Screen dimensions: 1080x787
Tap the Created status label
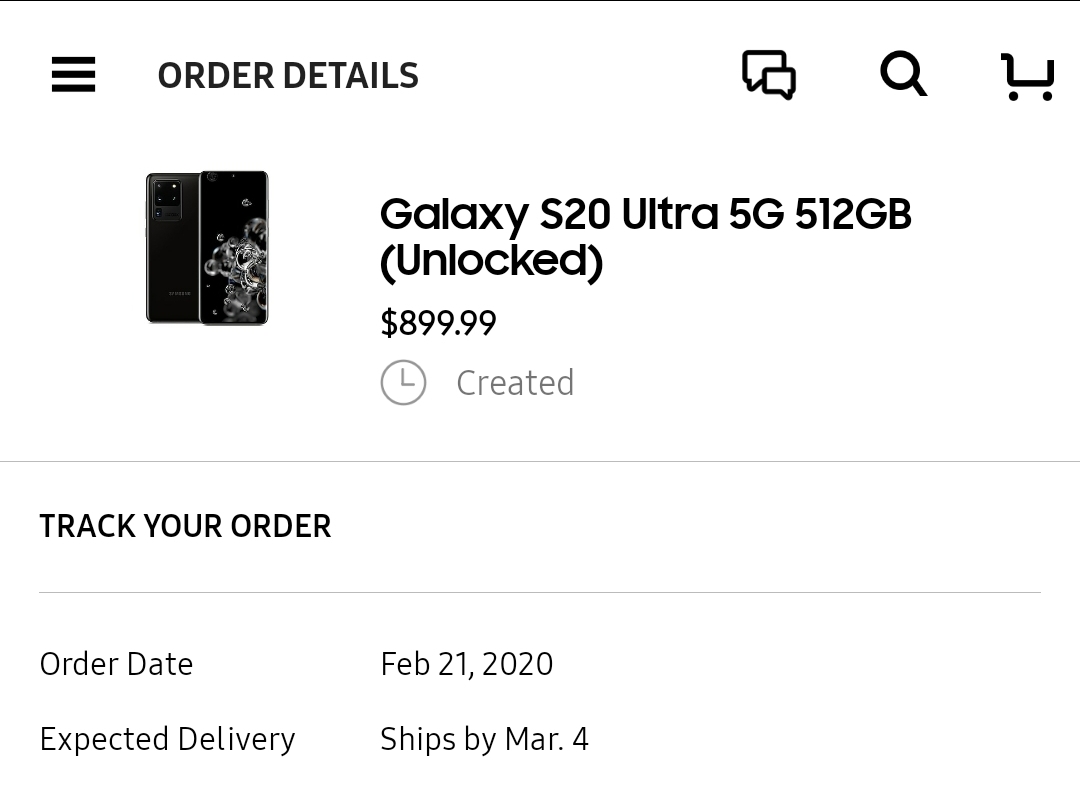(515, 383)
